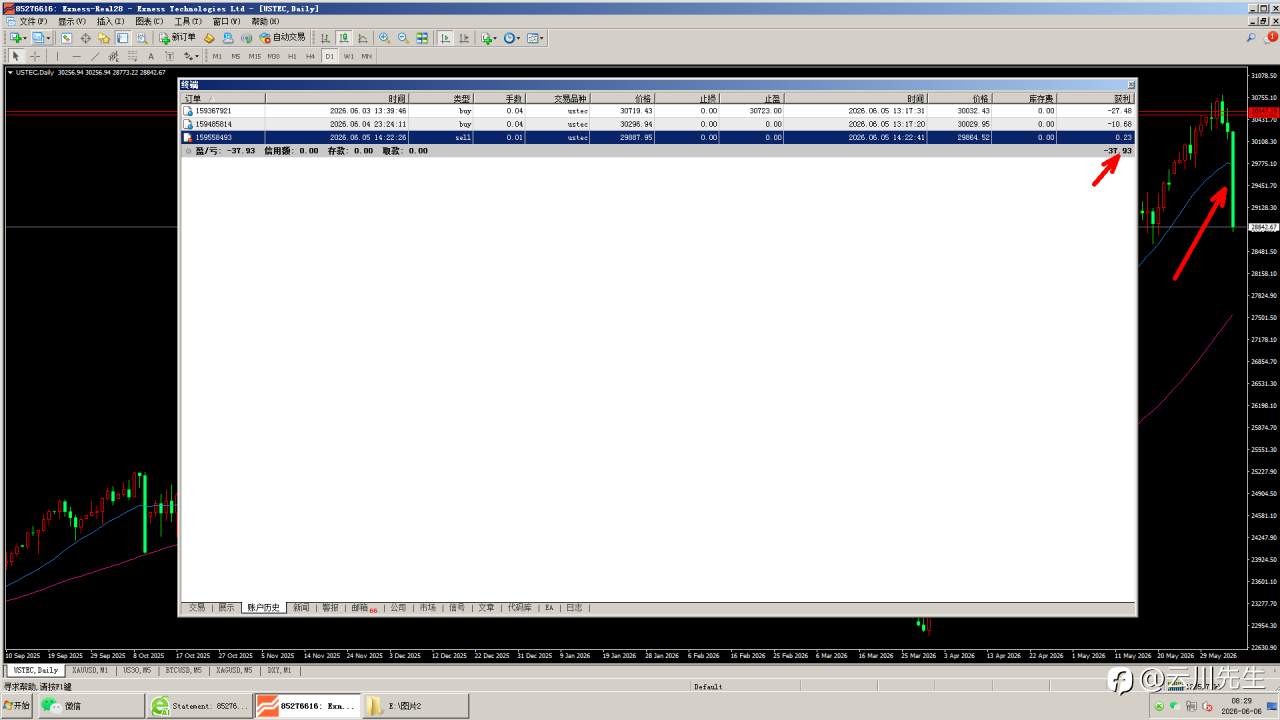1280x720 pixels.
Task: Close the 终端 terminal panel
Action: 1131,85
